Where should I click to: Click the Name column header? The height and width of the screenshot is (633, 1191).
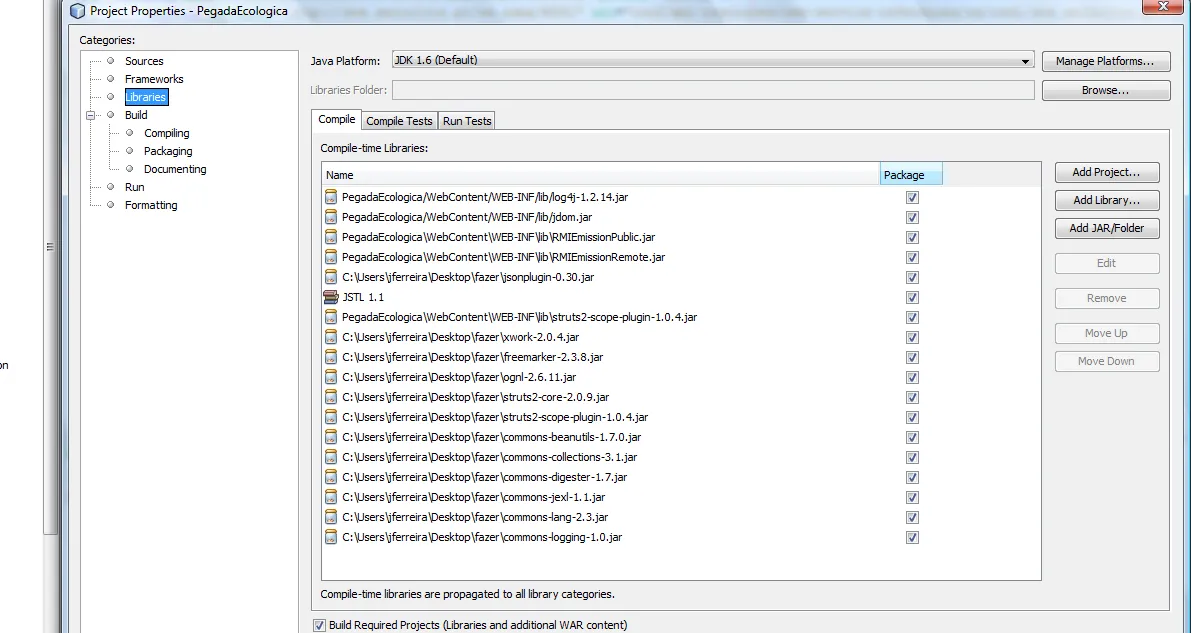(600, 175)
